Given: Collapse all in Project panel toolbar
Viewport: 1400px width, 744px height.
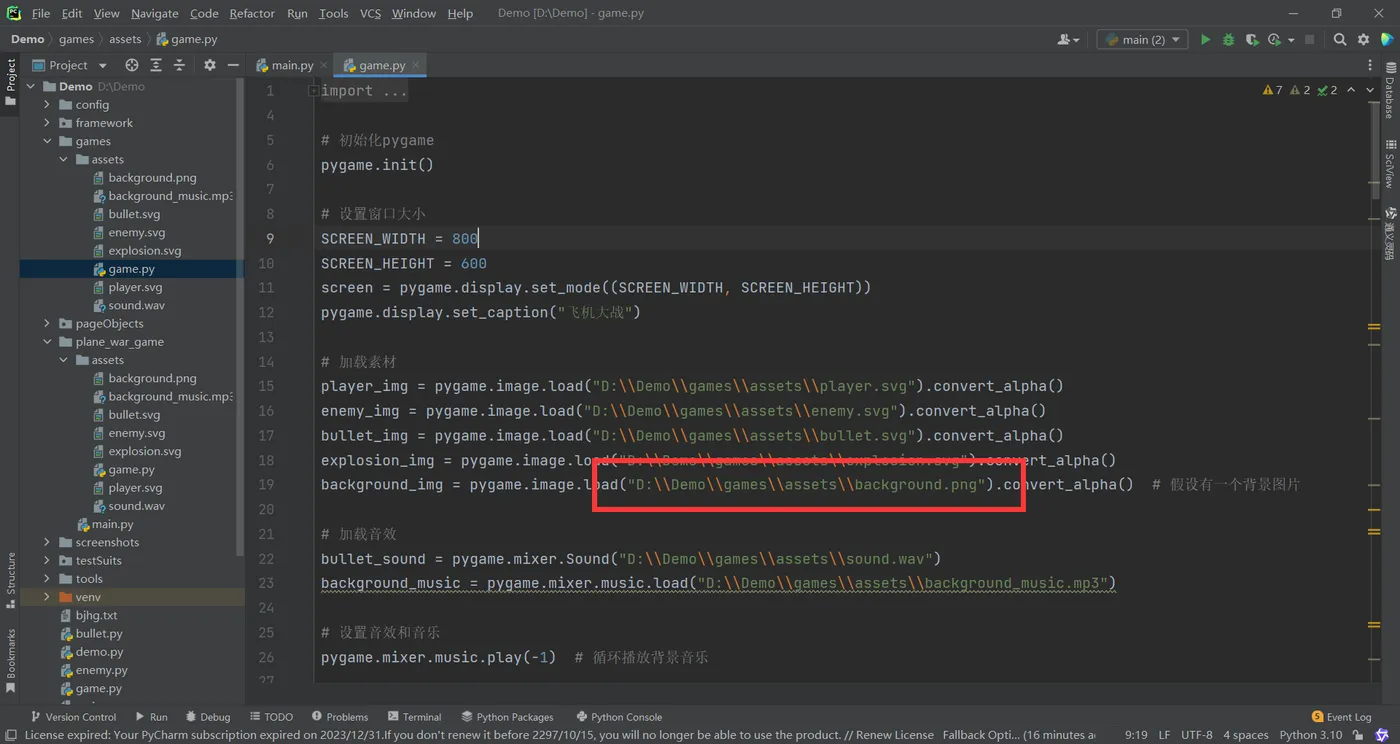Looking at the screenshot, I should point(179,65).
